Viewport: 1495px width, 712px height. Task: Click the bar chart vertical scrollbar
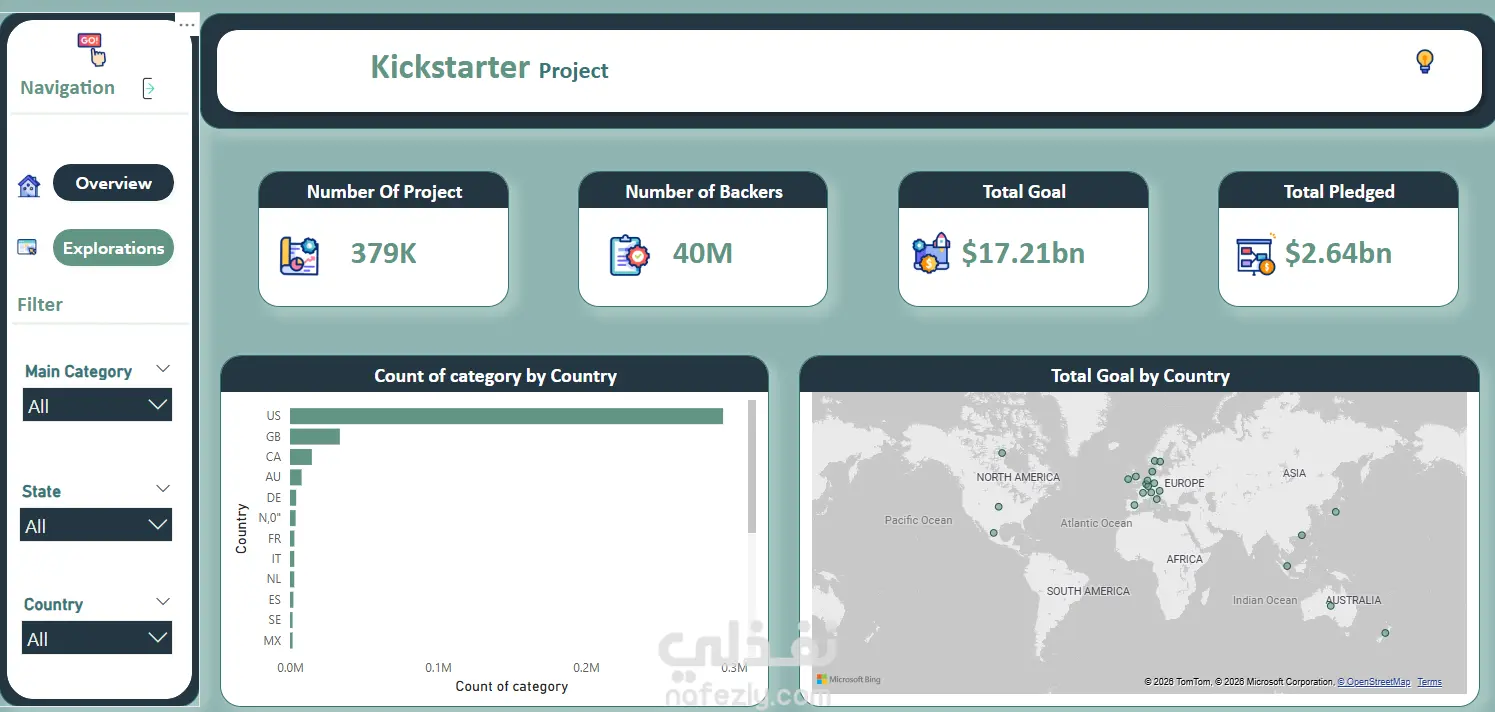[x=752, y=466]
